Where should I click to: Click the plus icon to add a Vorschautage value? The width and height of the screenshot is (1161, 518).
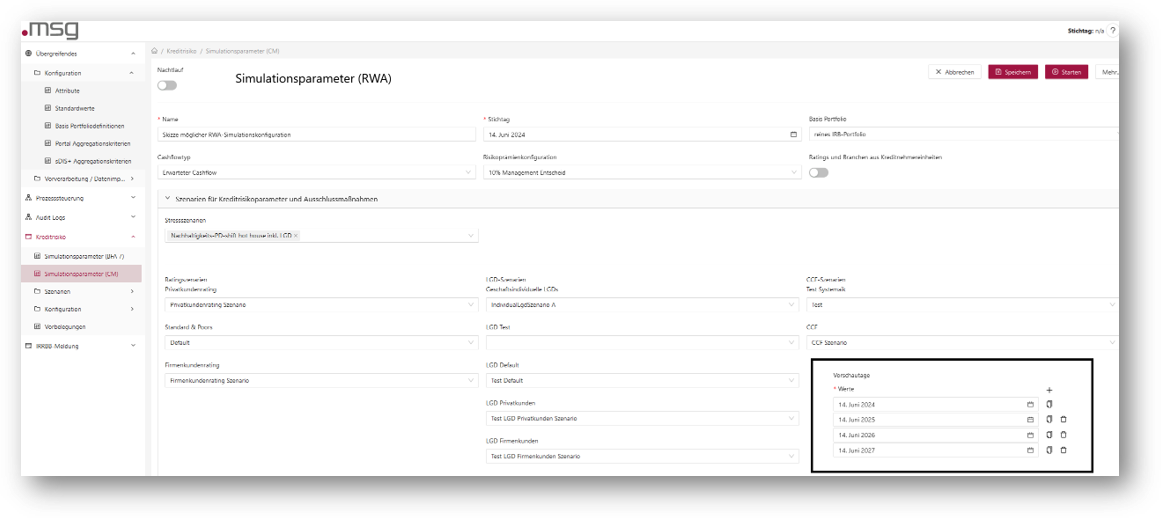click(x=1049, y=390)
